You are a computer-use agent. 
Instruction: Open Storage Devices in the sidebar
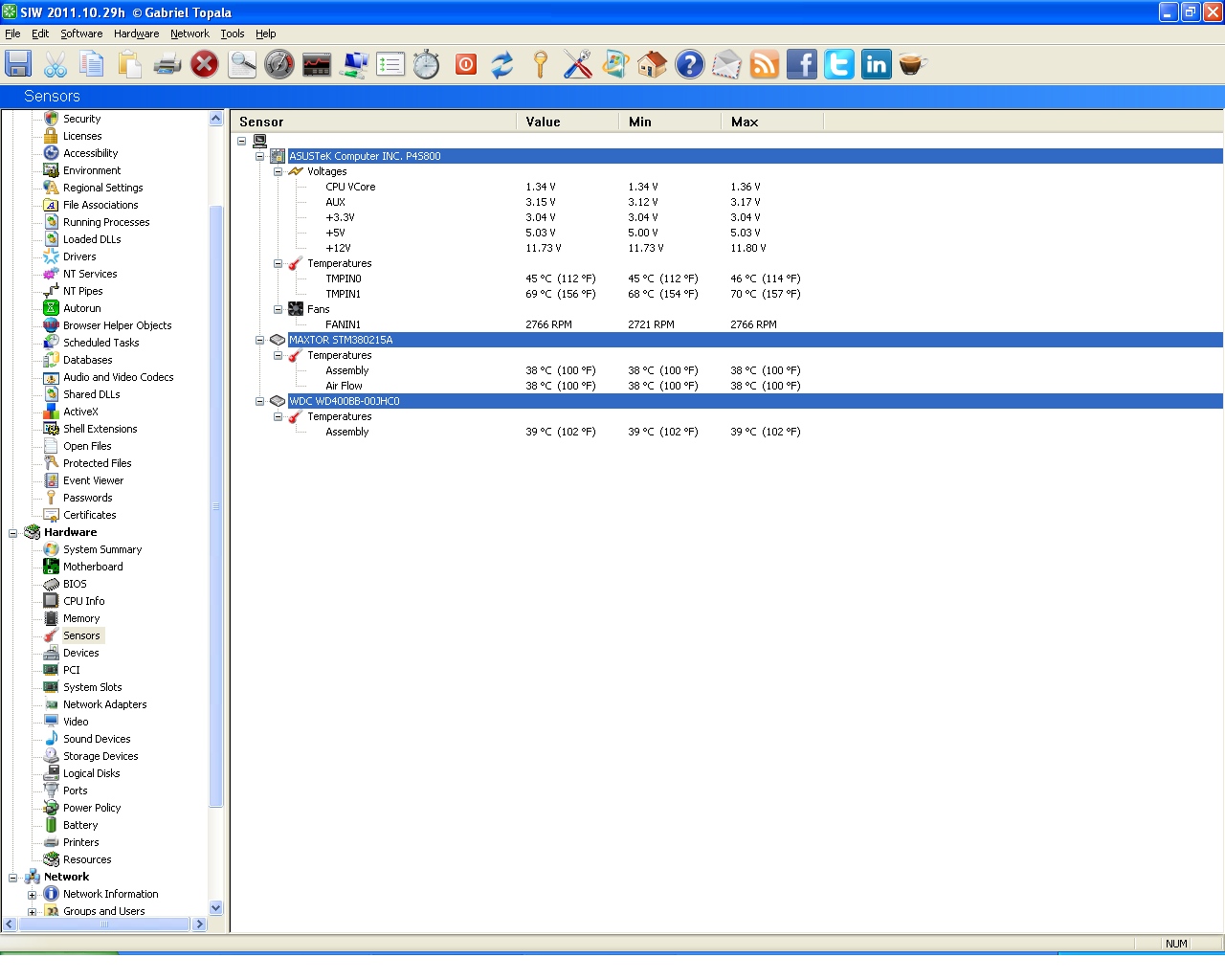point(100,756)
